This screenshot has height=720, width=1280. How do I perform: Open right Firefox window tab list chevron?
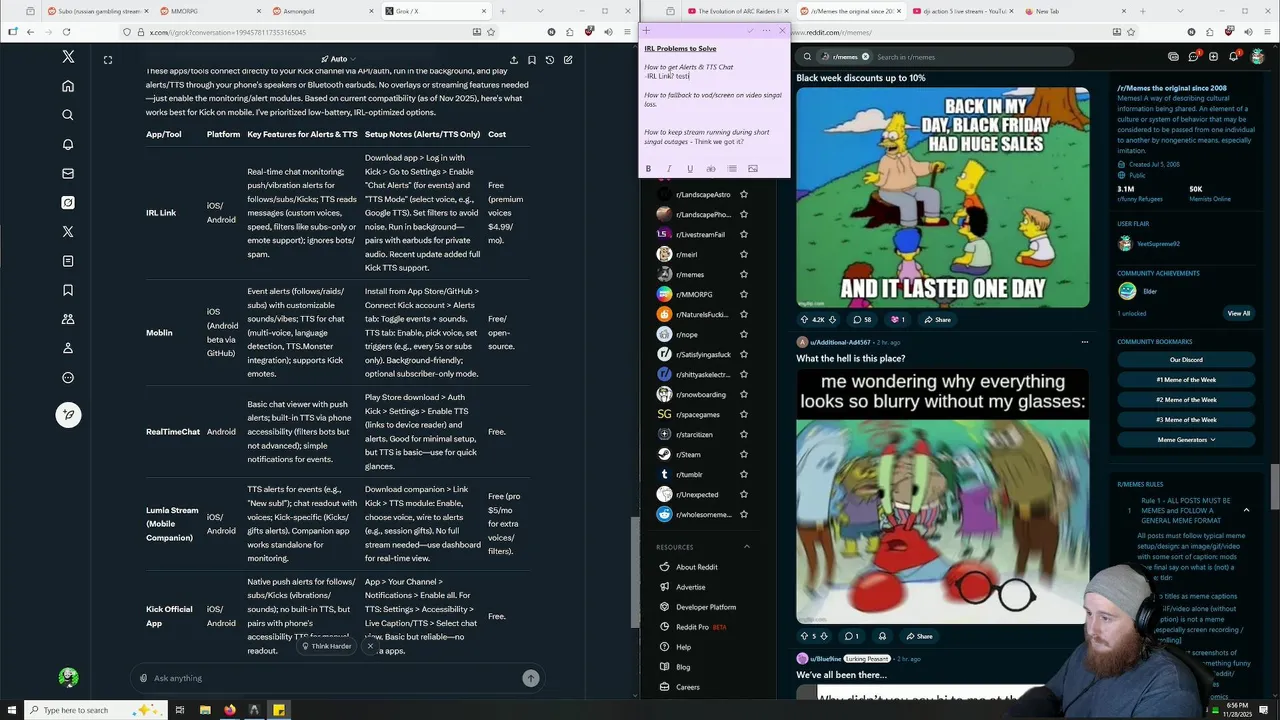(1182, 11)
